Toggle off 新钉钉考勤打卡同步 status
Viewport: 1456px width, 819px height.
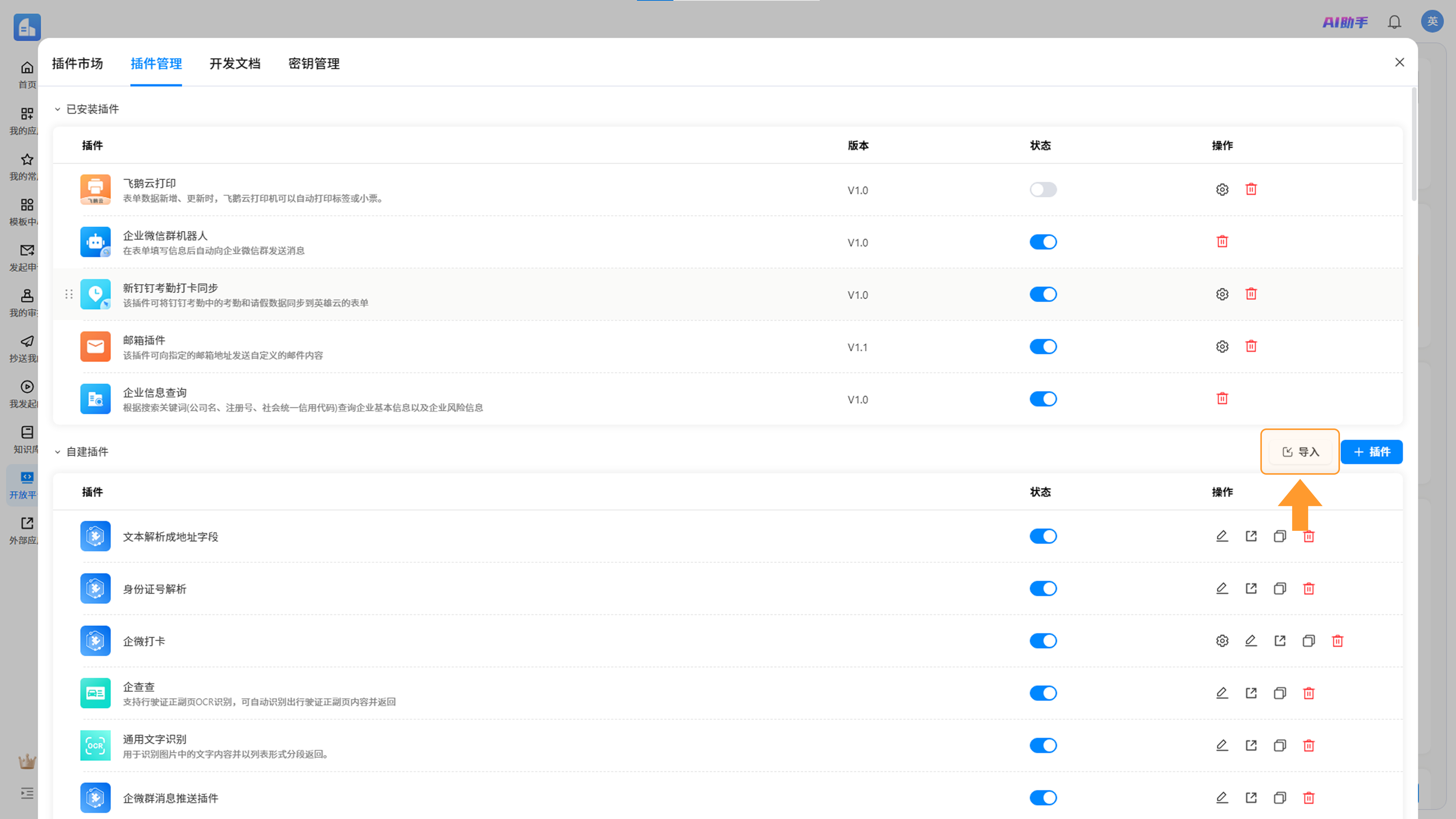[1043, 294]
